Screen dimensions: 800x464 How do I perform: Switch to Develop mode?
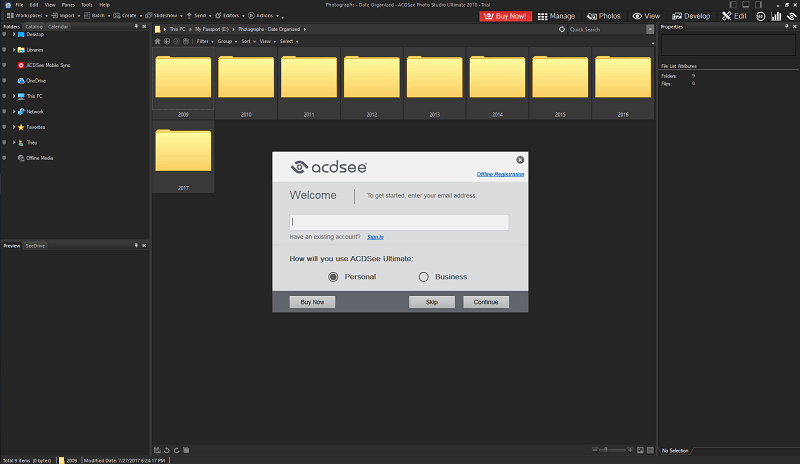pos(691,16)
